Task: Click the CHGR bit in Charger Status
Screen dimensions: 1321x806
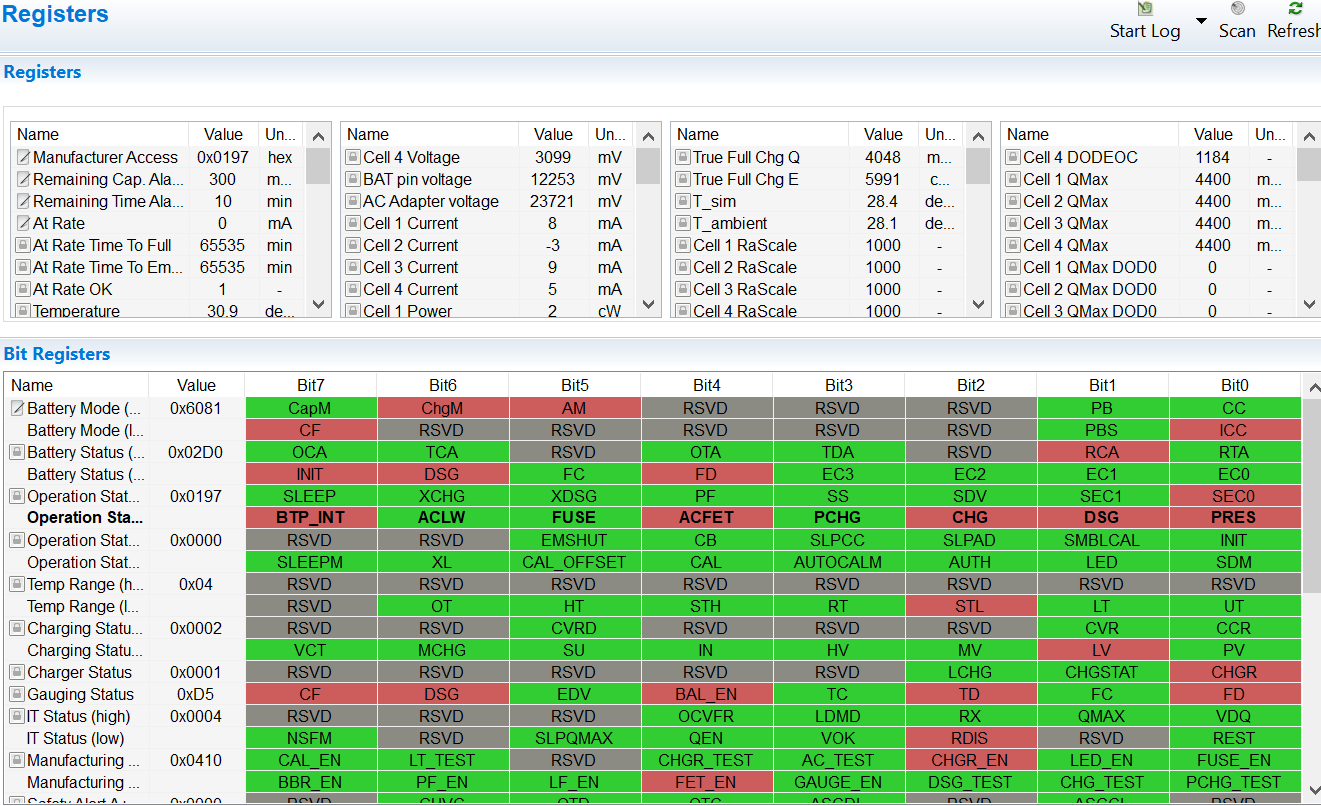Action: [1235, 672]
